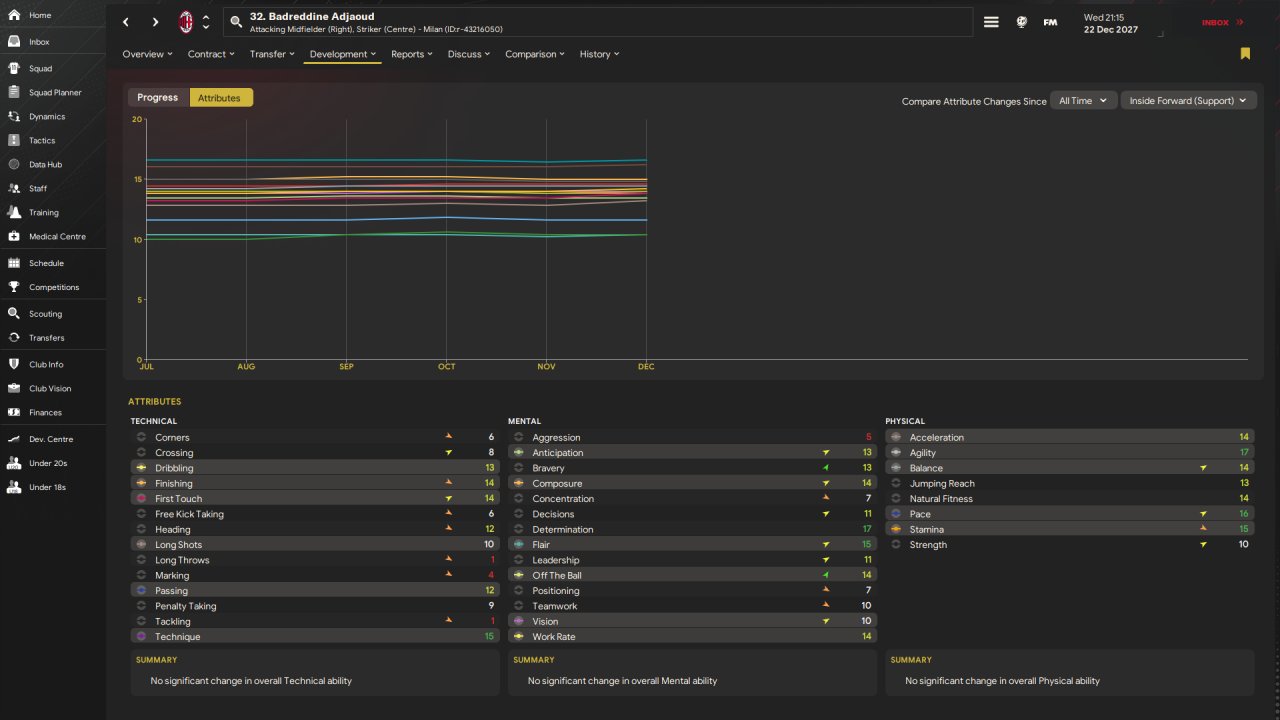
Task: Toggle the Pace attribute highlight circle
Action: pos(895,514)
